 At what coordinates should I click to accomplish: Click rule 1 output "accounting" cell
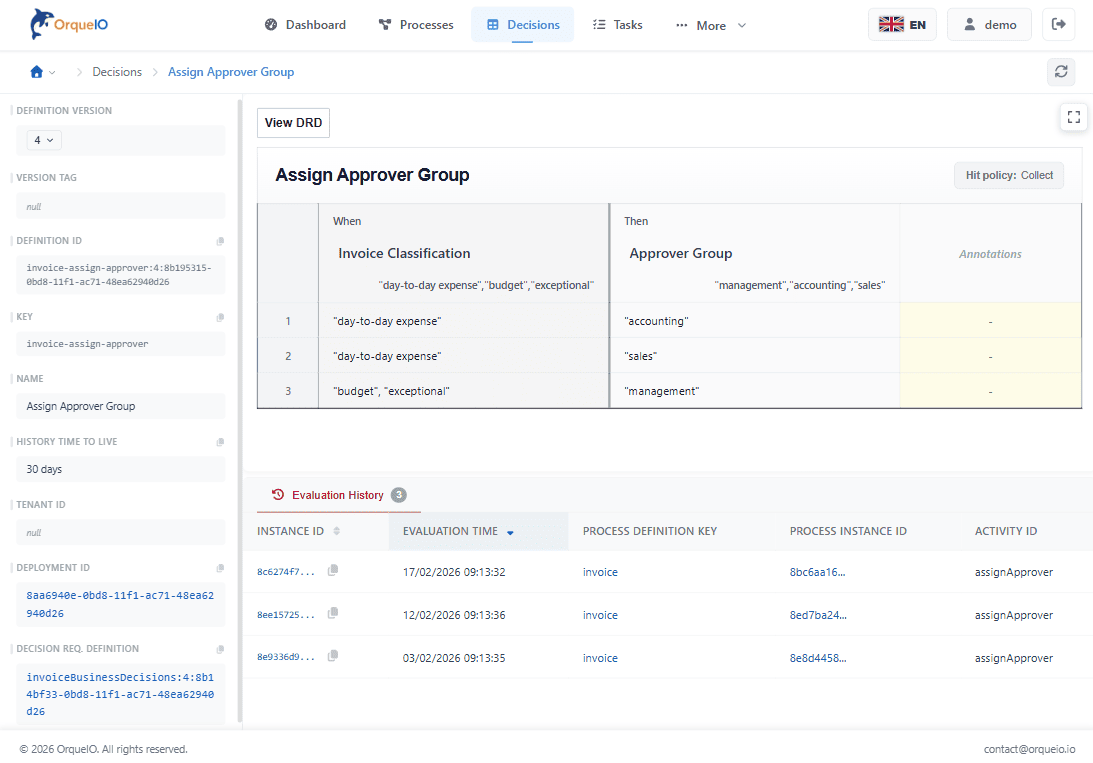pos(755,321)
